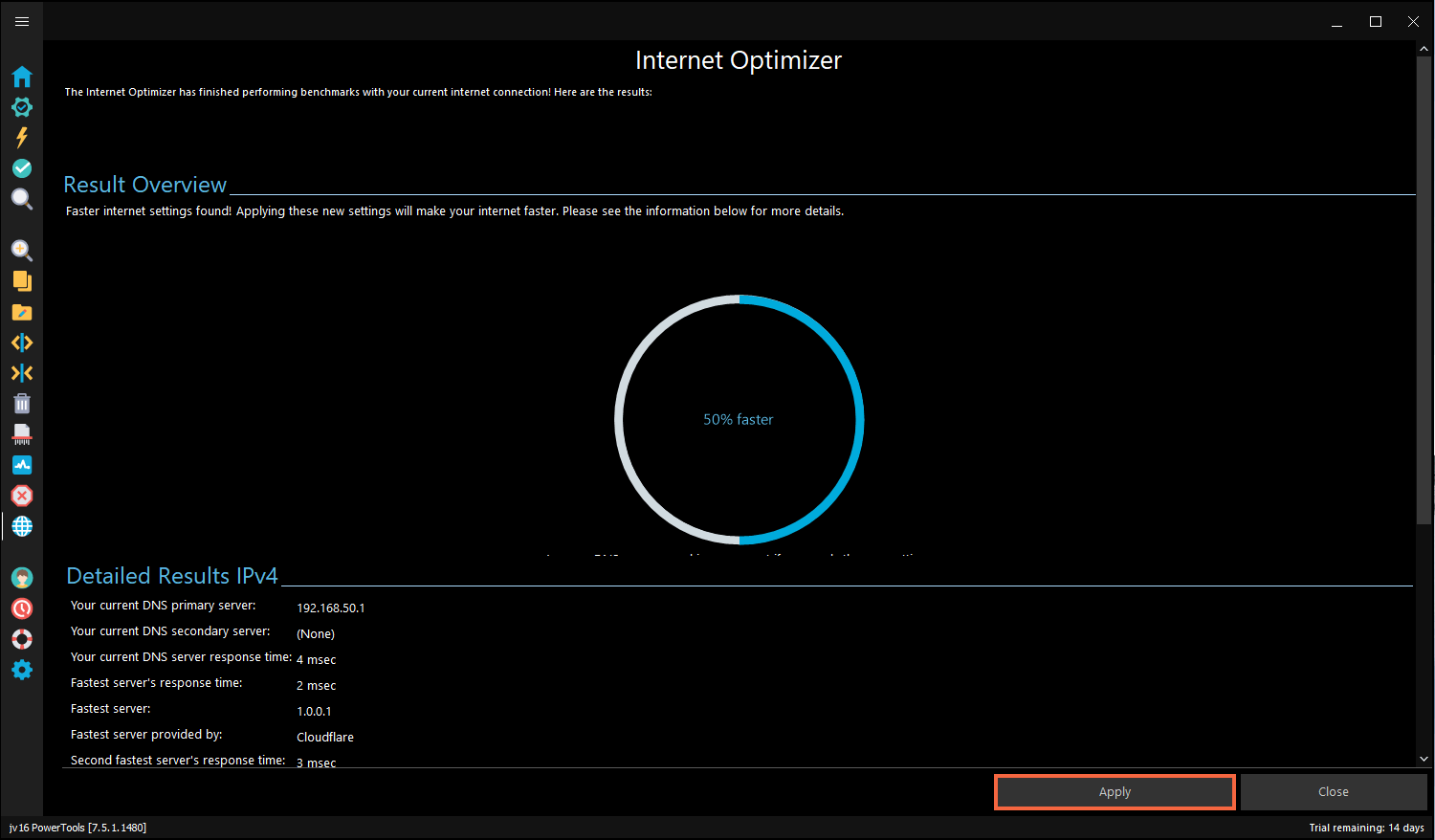Click the jv16 PowerTools version status text
The width and height of the screenshot is (1435, 840).
point(77,829)
